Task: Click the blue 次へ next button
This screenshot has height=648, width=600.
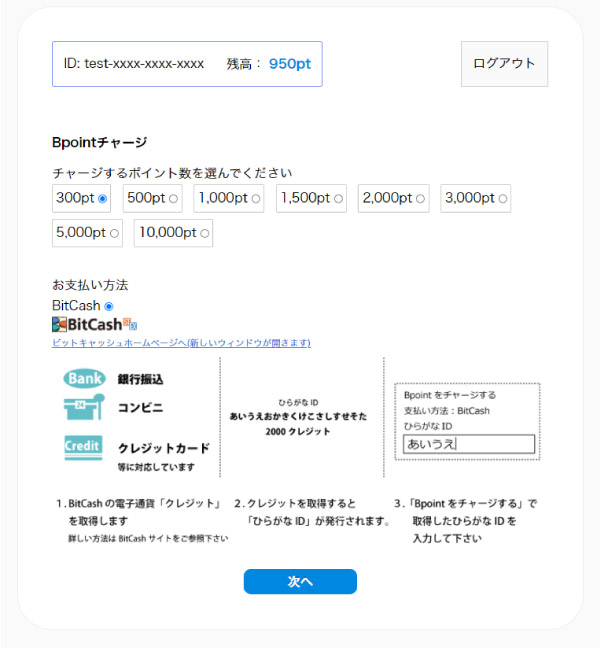Action: [x=300, y=581]
